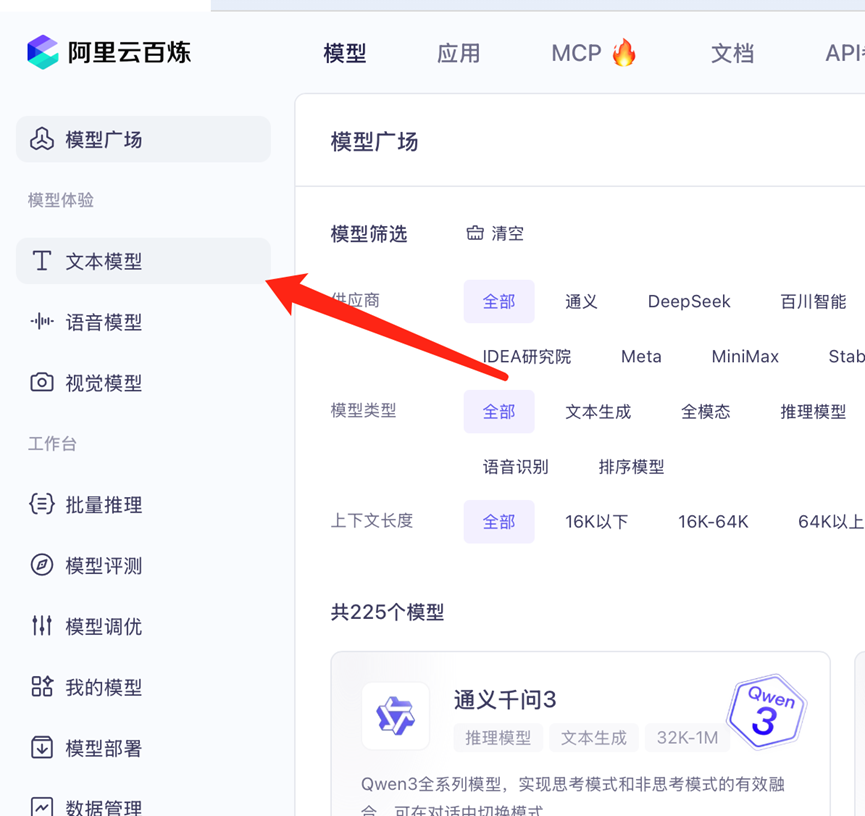Filter model type by 排序模型

tap(631, 467)
